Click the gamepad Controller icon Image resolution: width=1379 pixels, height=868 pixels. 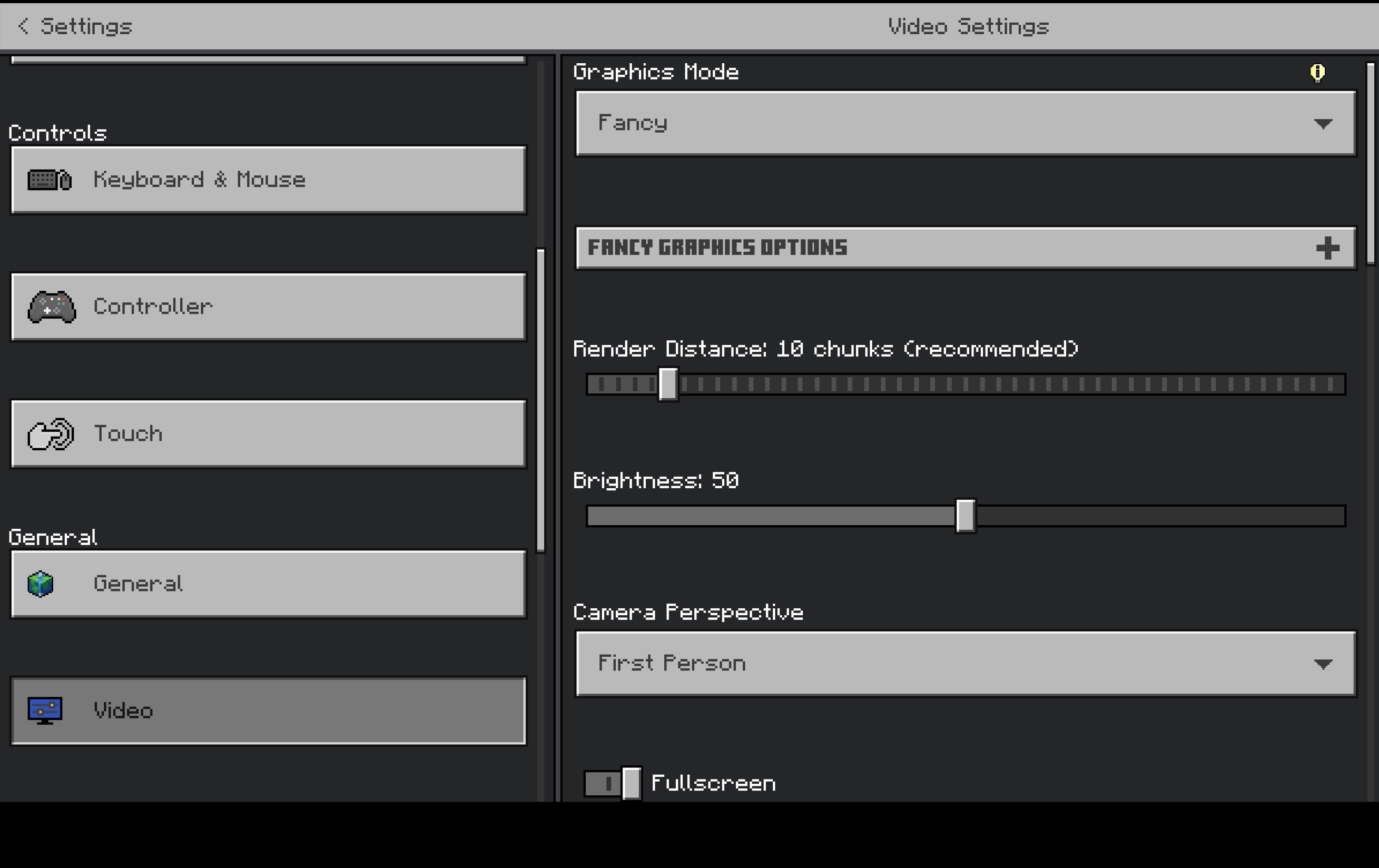pos(52,307)
